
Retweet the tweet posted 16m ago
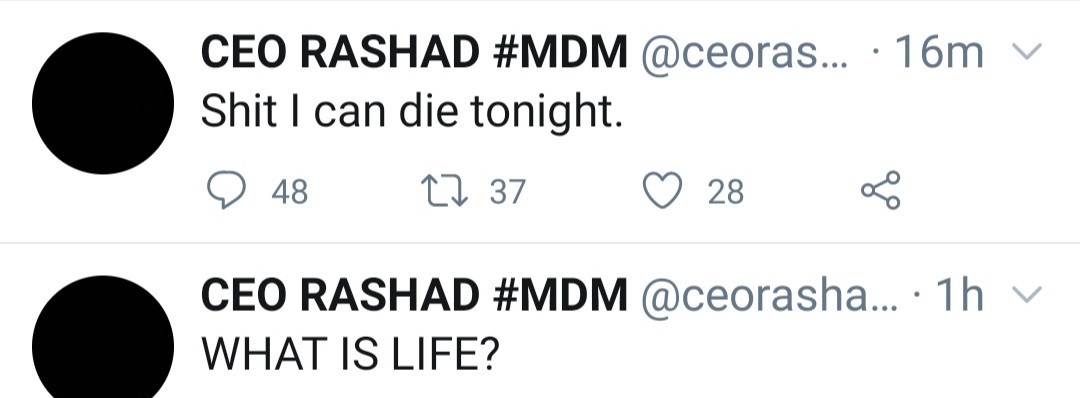[x=446, y=191]
